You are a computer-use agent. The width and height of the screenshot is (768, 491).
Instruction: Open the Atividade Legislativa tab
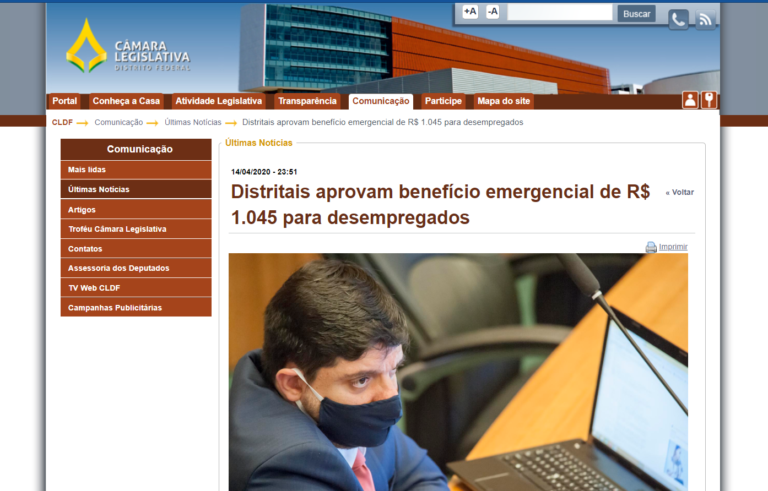tap(218, 101)
